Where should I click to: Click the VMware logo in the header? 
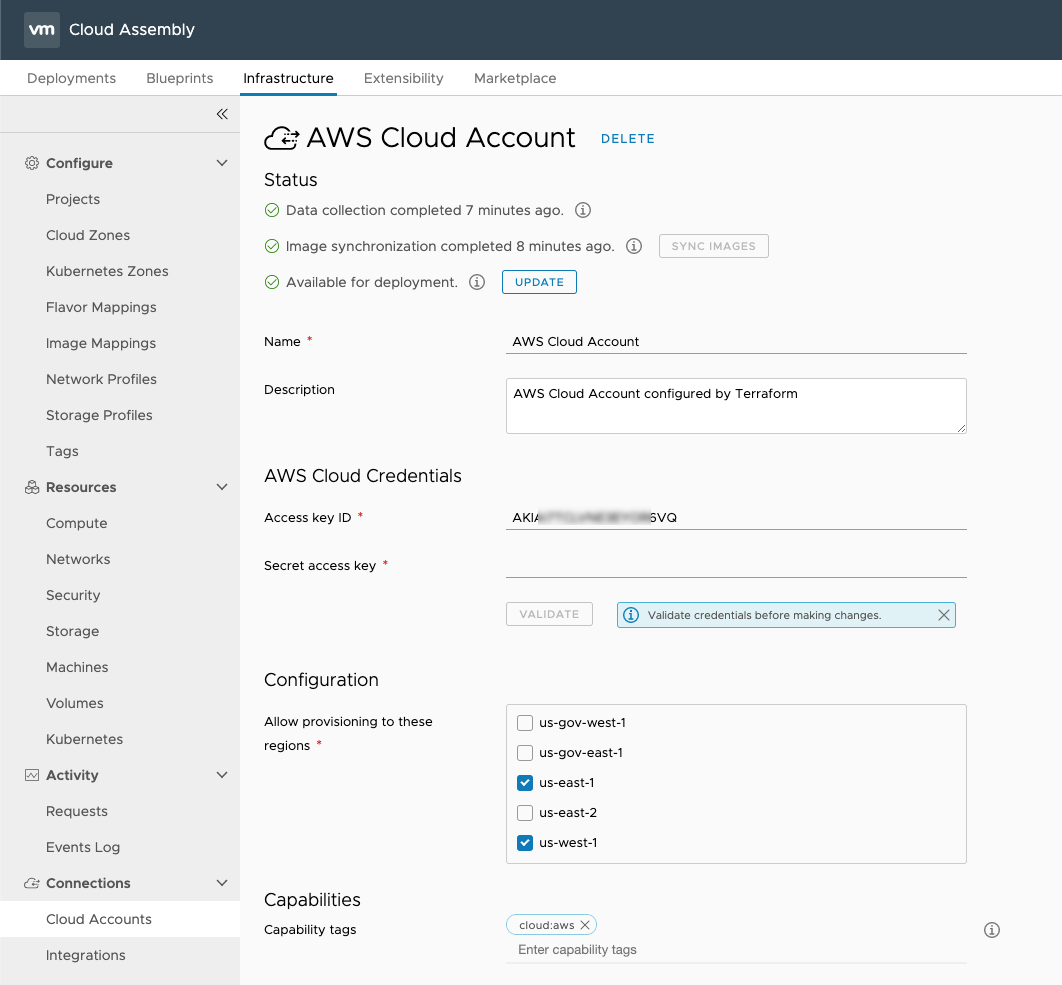click(41, 30)
